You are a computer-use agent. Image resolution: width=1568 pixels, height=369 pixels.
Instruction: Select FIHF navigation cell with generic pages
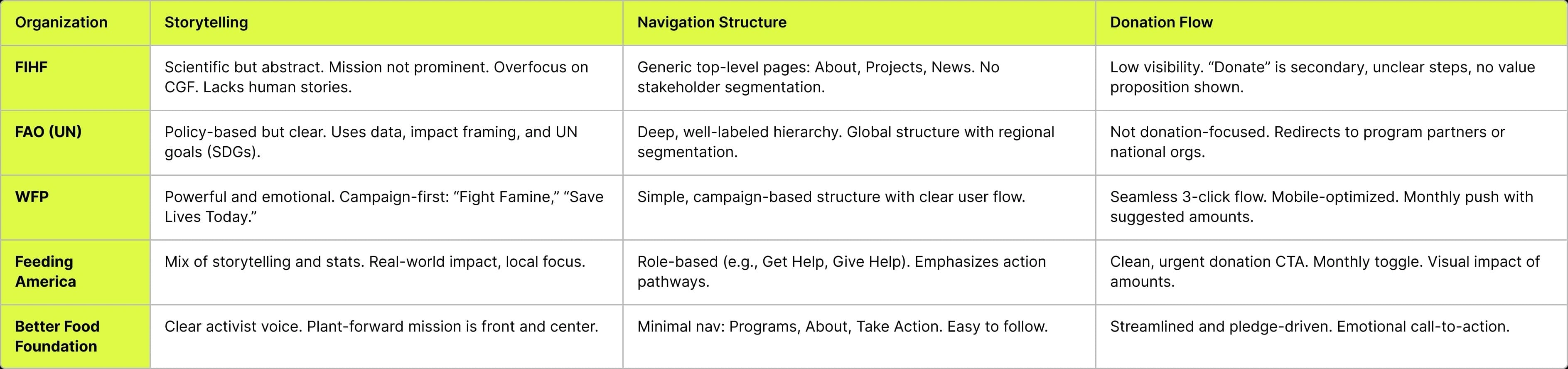click(x=818, y=77)
